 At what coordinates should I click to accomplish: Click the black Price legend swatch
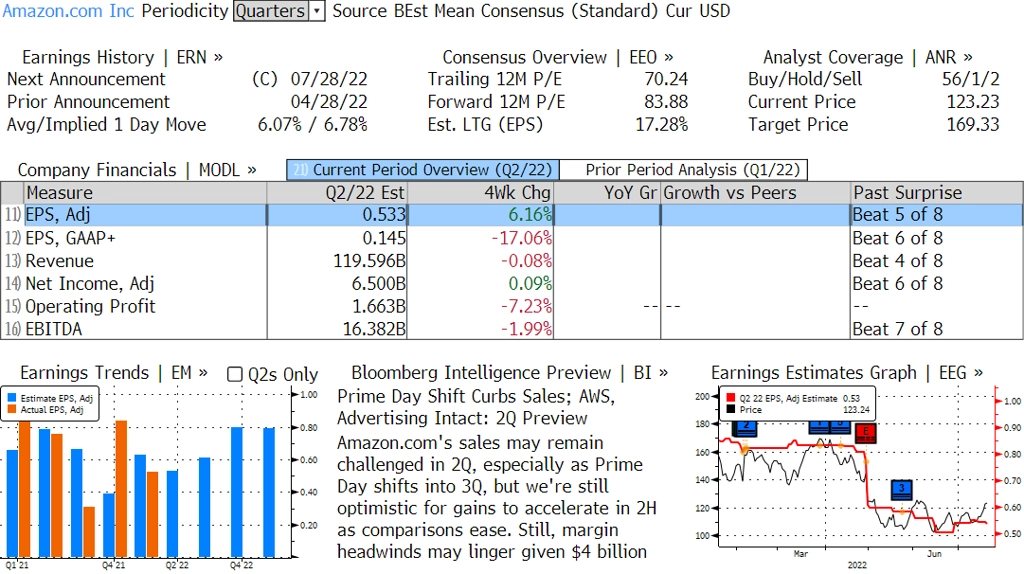click(x=731, y=409)
